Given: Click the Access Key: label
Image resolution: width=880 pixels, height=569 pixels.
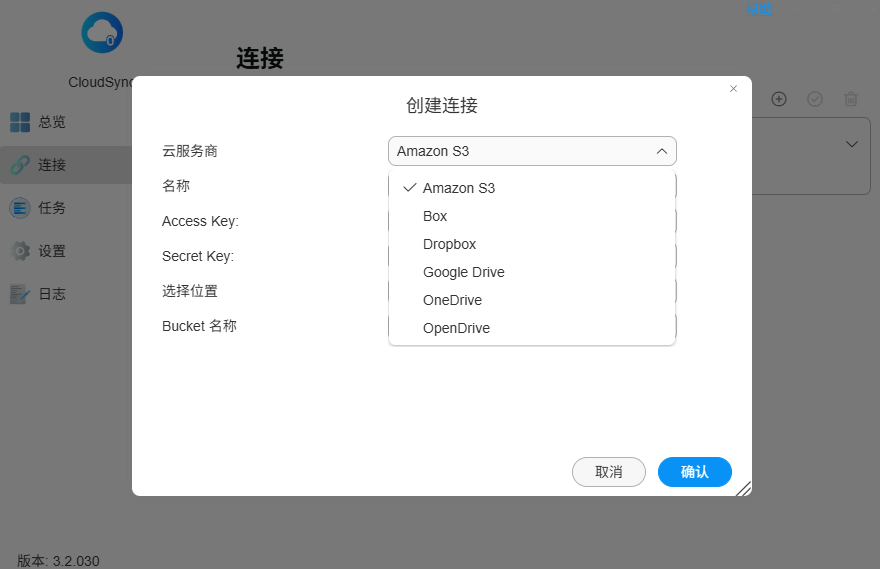Looking at the screenshot, I should [x=200, y=221].
